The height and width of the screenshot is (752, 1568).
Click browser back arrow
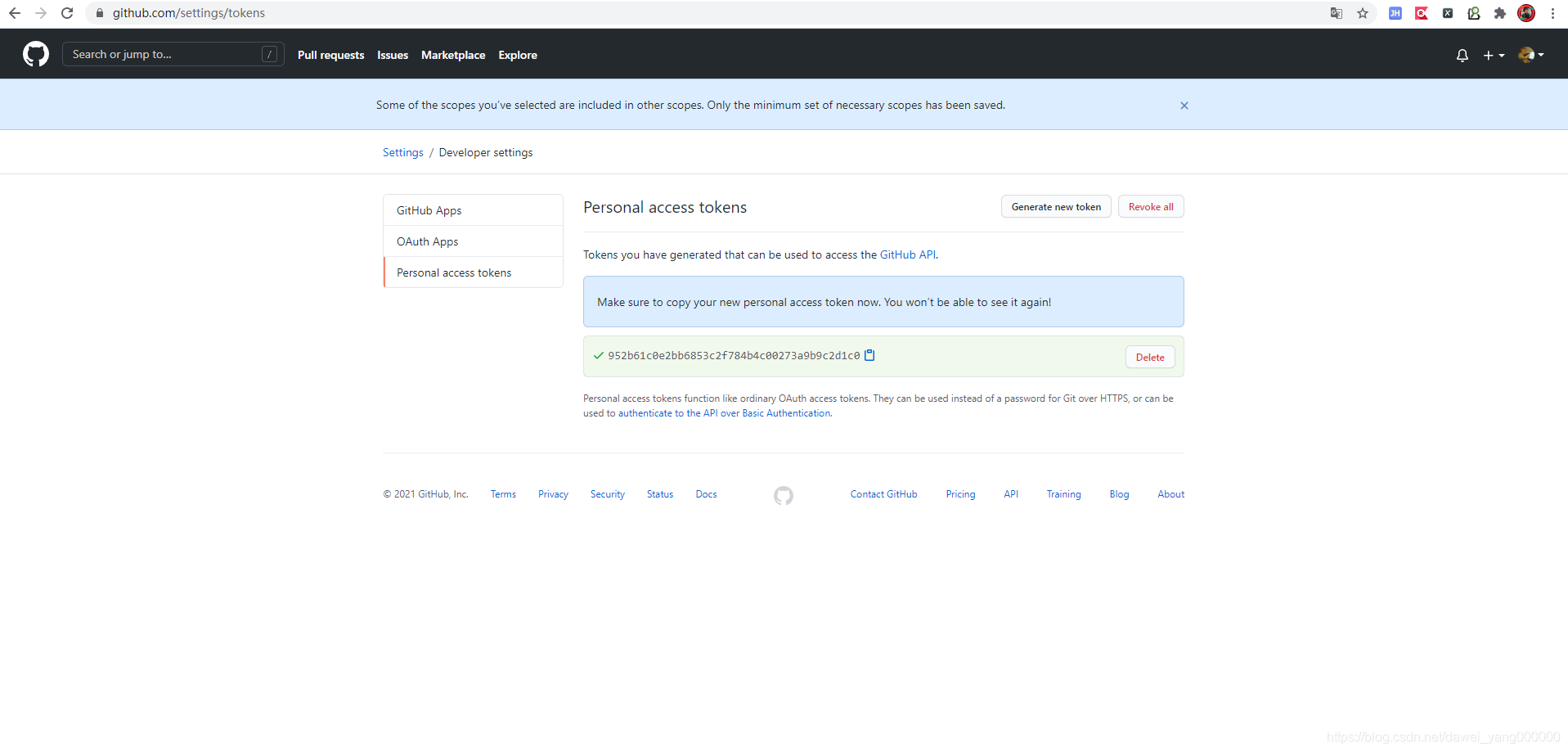pos(15,13)
